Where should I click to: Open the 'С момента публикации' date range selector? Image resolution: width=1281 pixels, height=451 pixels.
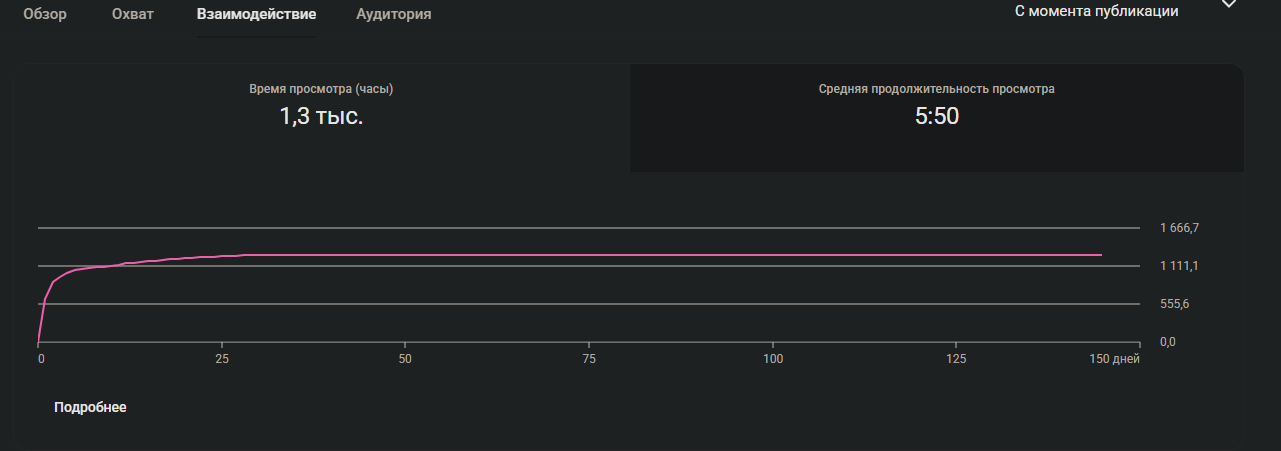click(1096, 12)
